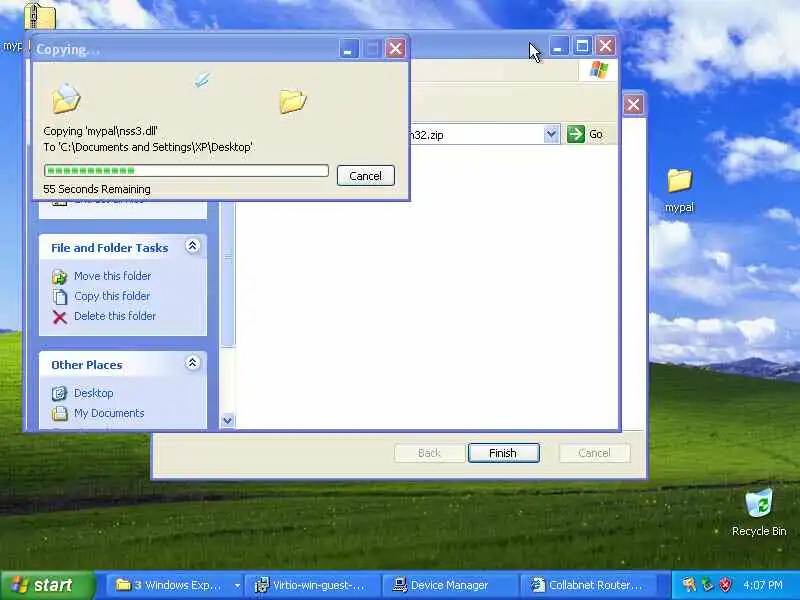This screenshot has width=800, height=600.
Task: Select Copy this folder
Action: [x=112, y=296]
